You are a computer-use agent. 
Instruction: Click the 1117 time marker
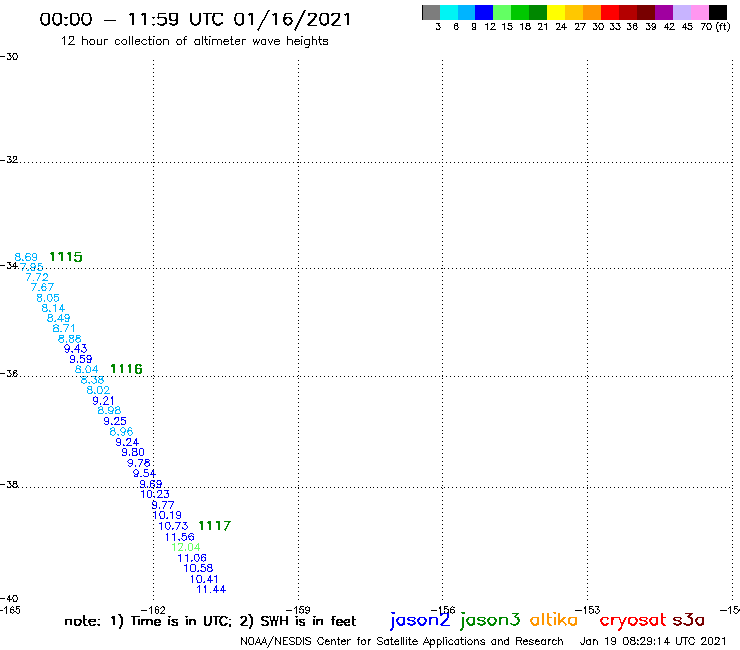click(x=214, y=525)
